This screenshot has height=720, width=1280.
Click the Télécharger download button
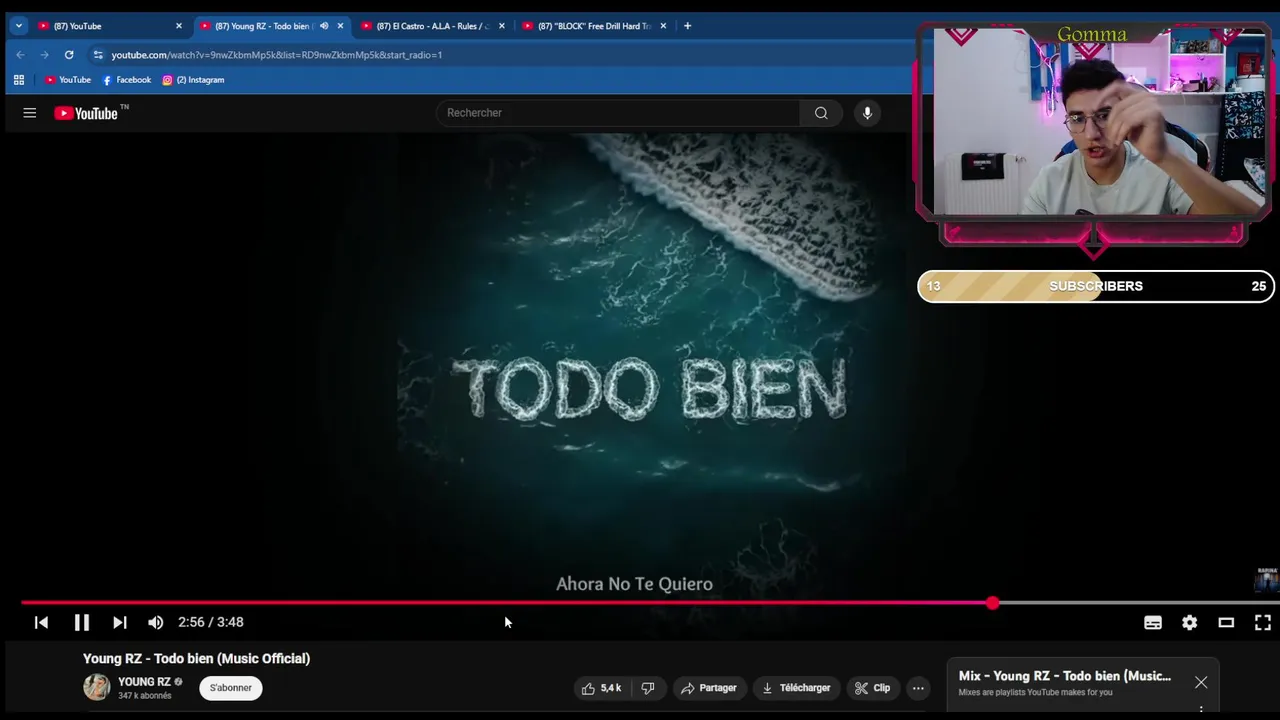coord(796,688)
